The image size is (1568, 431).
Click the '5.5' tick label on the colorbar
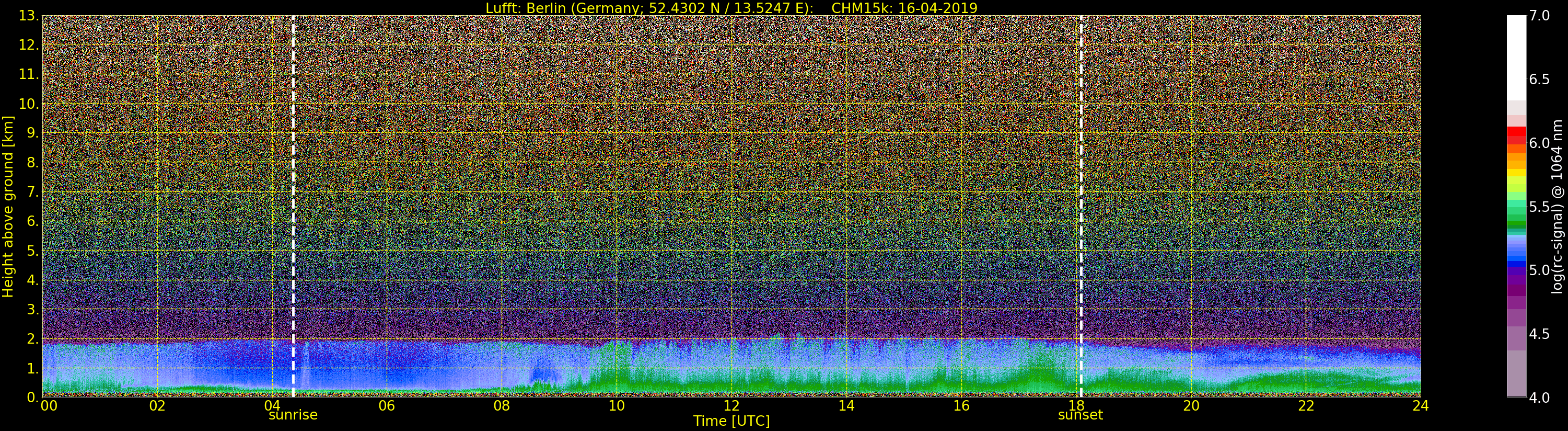pos(1539,207)
